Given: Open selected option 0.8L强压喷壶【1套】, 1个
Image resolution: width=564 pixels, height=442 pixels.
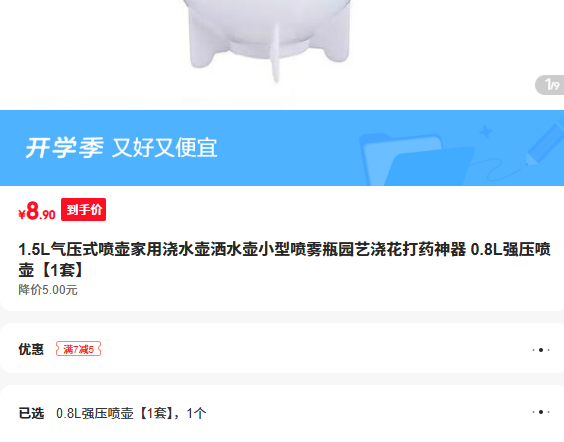Looking at the screenshot, I should [x=131, y=413].
